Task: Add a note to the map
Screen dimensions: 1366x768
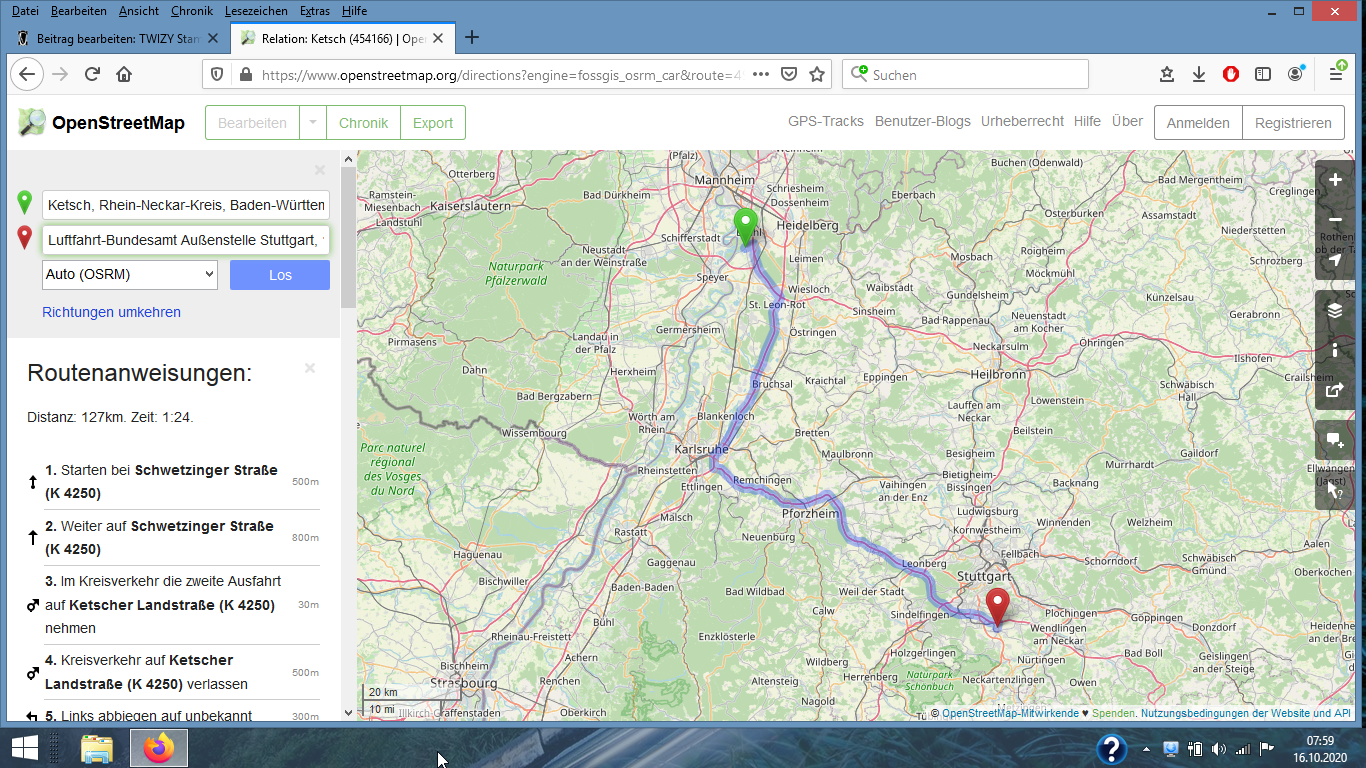Action: pos(1335,440)
